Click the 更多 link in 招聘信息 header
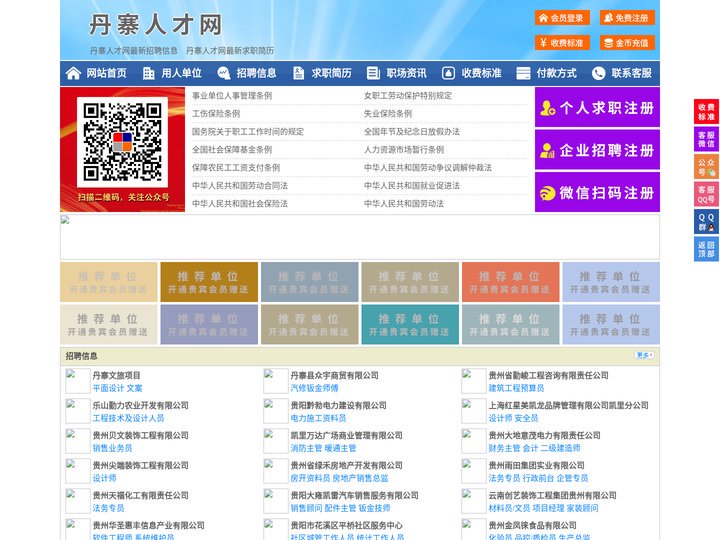 (644, 355)
